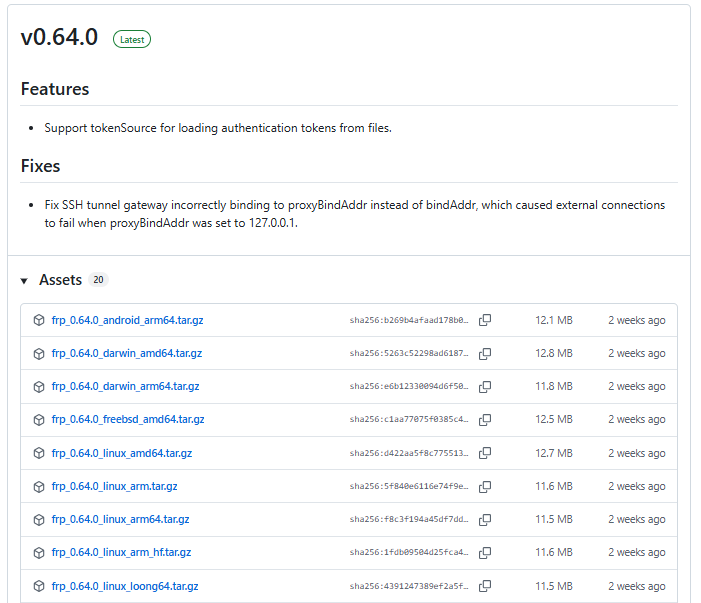Click the 12.1 MB file size
This screenshot has height=603, width=701.
pos(554,320)
